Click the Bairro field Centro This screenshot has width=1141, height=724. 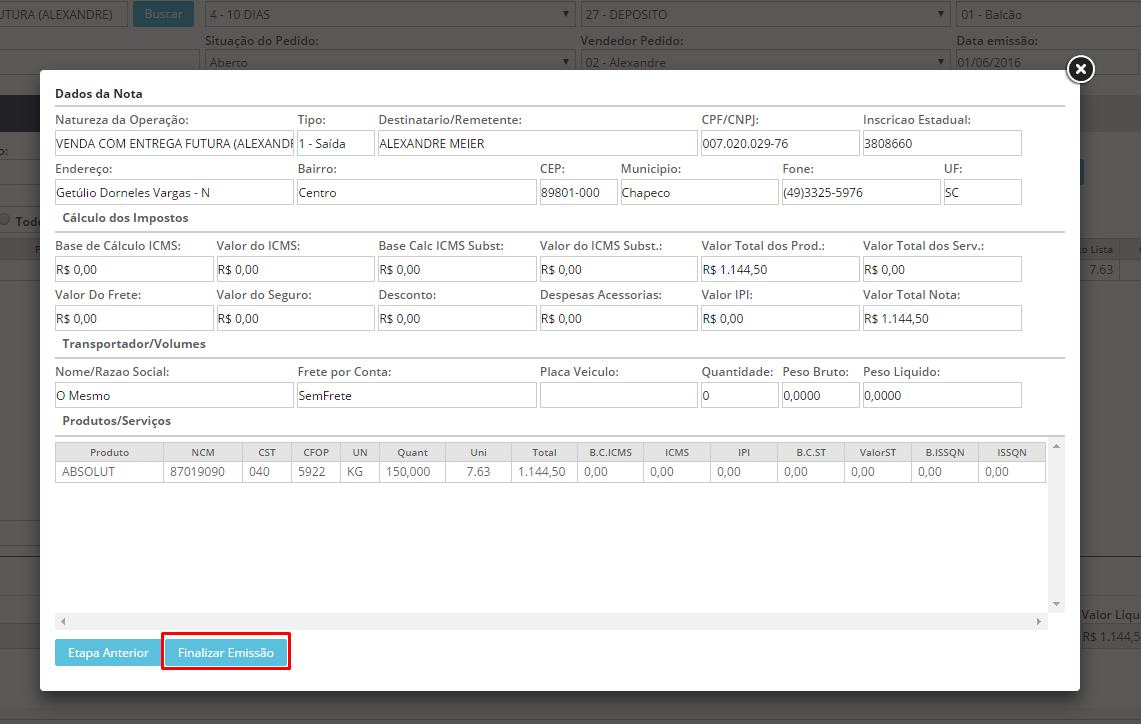click(x=416, y=192)
